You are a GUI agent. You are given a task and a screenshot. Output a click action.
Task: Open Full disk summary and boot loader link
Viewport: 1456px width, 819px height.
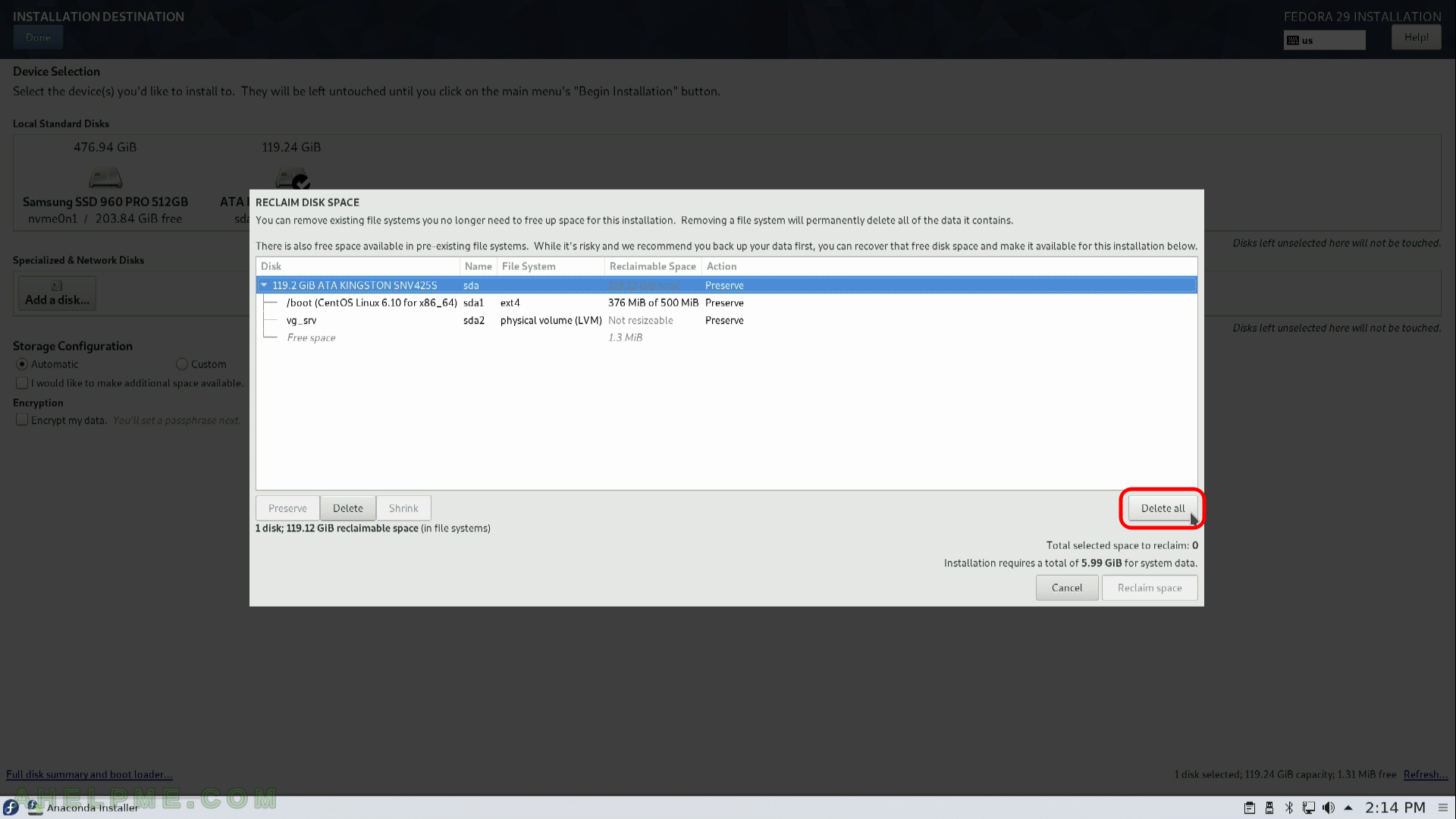coord(89,774)
